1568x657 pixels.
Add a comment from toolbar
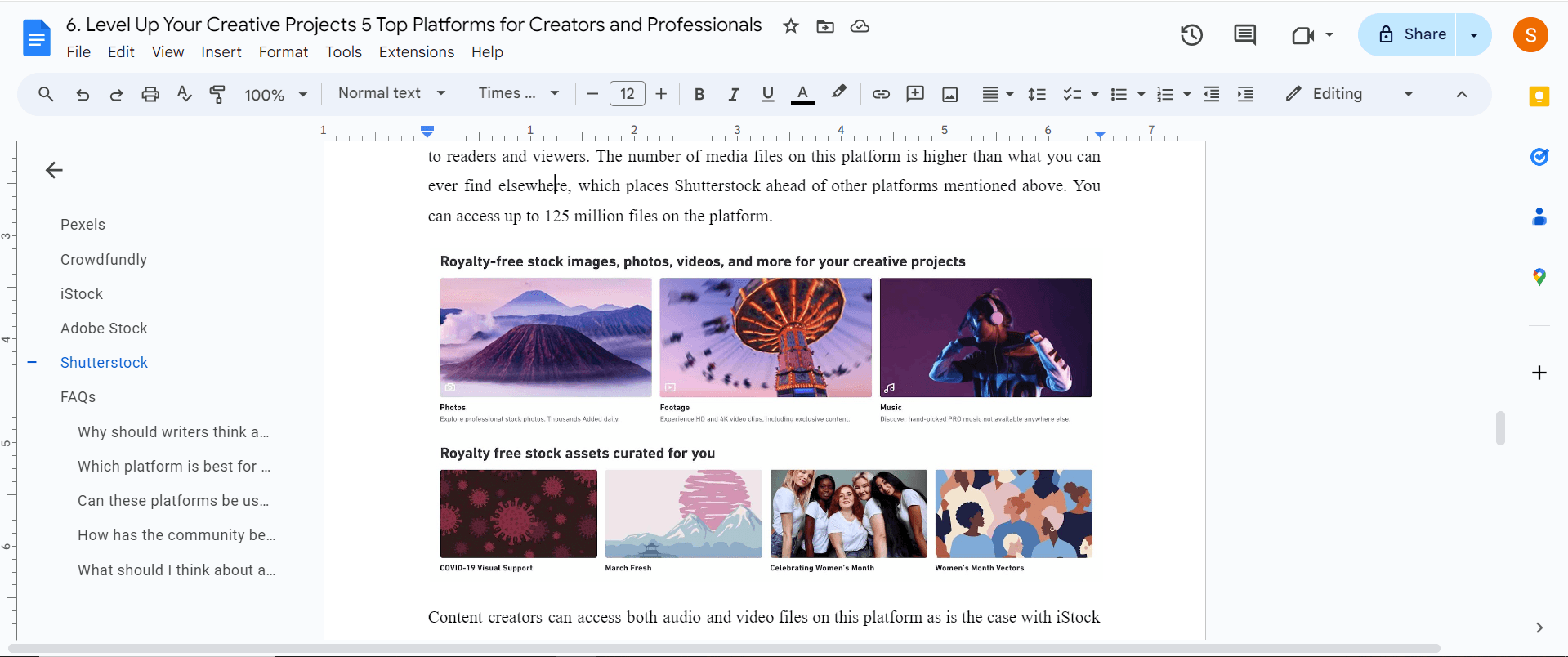coord(915,94)
